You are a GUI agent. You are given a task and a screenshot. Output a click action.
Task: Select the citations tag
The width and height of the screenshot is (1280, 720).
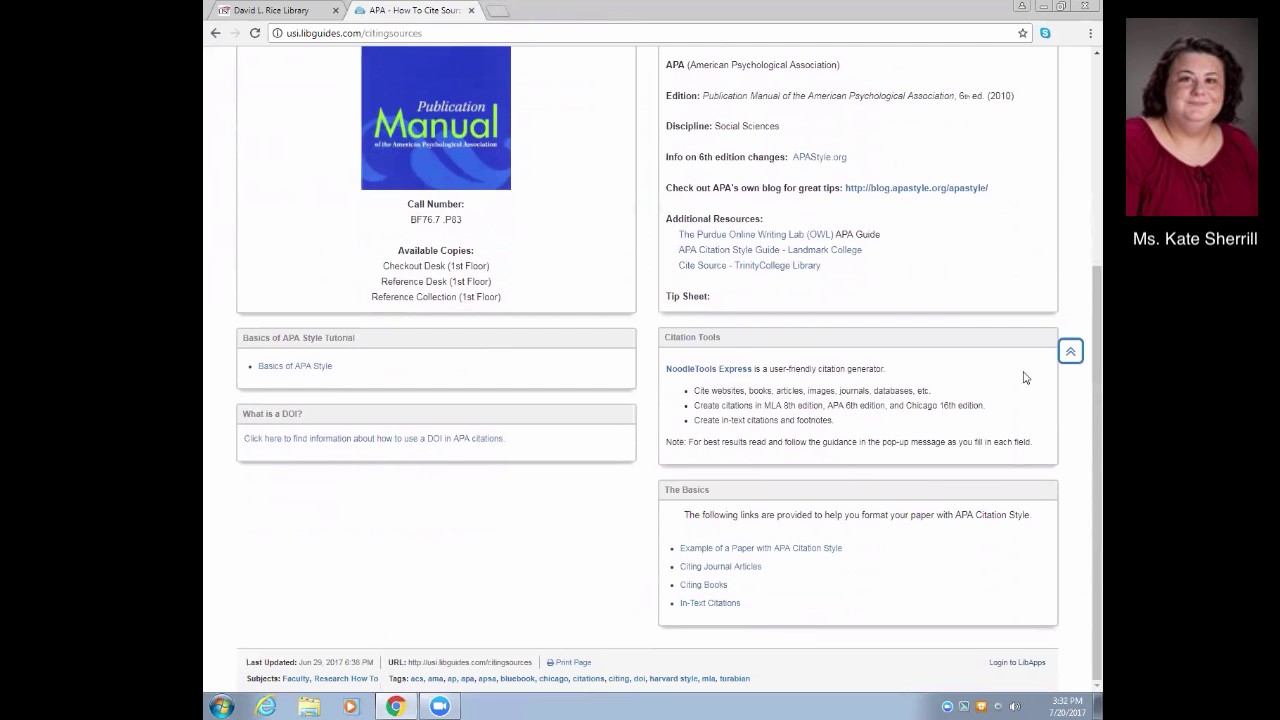[x=588, y=679]
